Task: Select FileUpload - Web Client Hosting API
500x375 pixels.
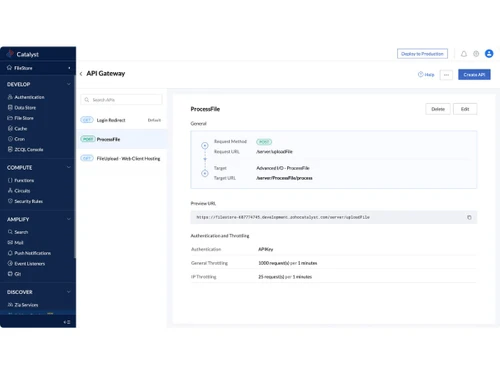Action: click(x=121, y=158)
